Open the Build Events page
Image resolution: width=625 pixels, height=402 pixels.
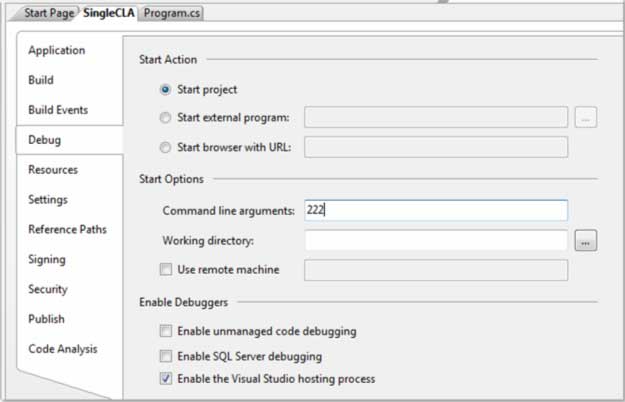click(58, 110)
